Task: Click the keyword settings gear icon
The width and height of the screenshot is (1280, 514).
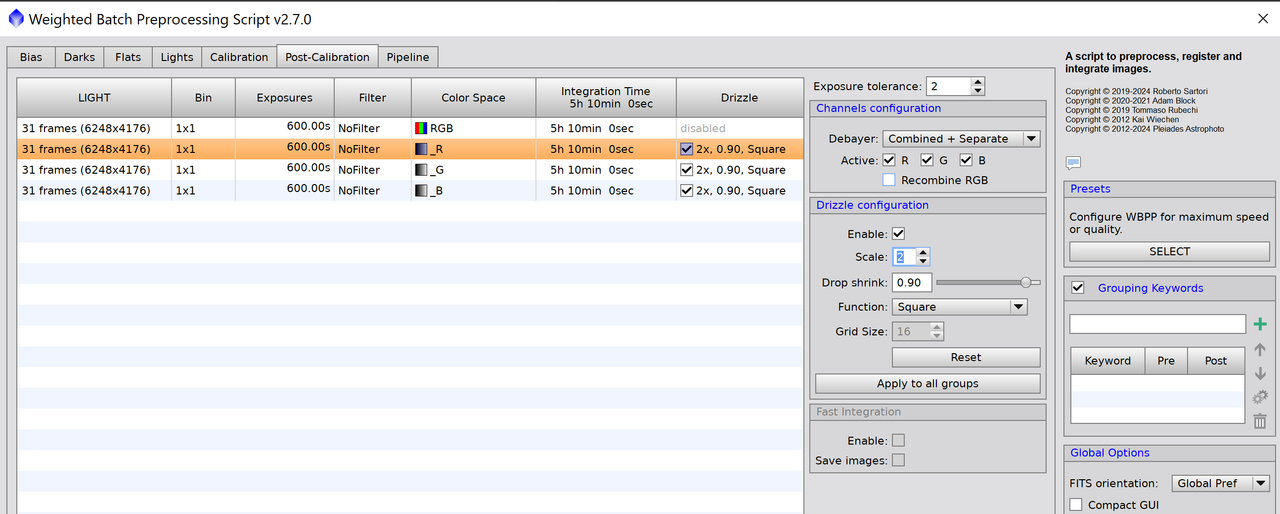Action: click(x=1260, y=397)
